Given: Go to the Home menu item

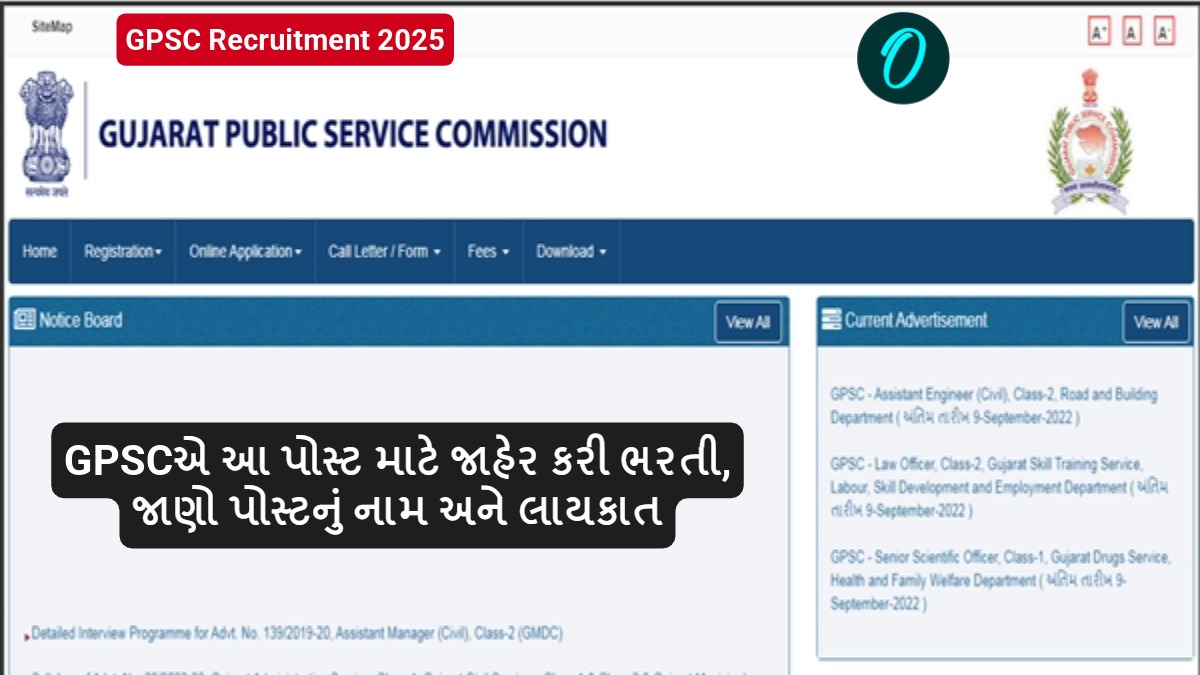Looking at the screenshot, I should (x=39, y=252).
